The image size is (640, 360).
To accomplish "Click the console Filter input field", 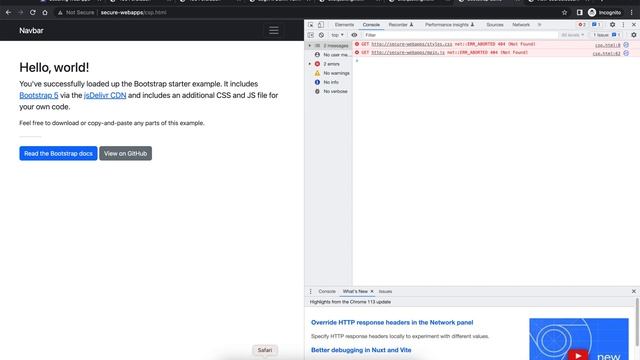I will click(460, 35).
